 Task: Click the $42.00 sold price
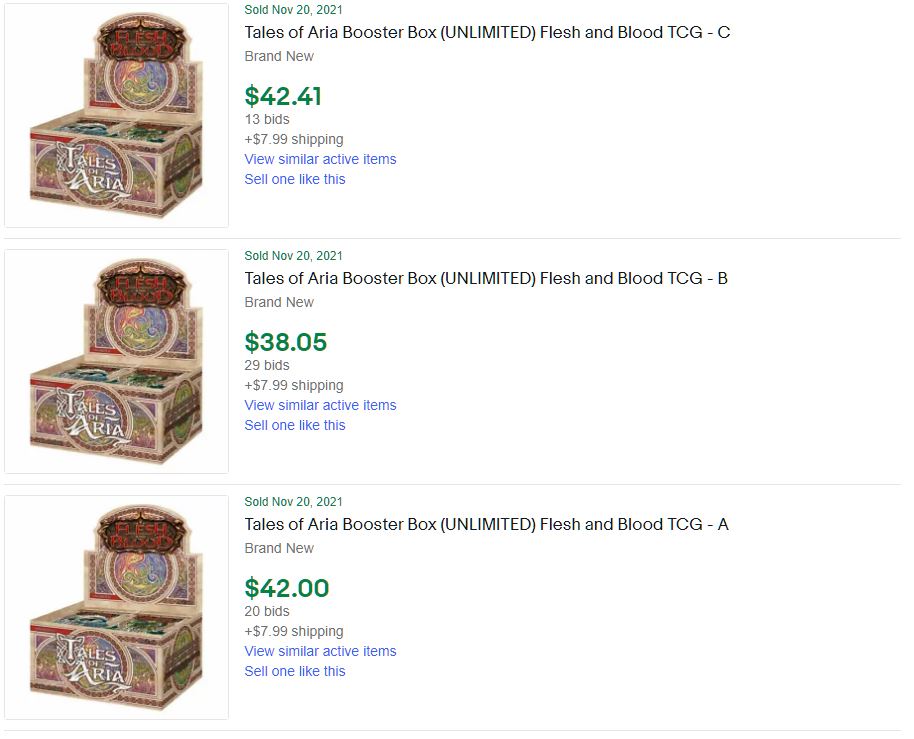pos(286,588)
